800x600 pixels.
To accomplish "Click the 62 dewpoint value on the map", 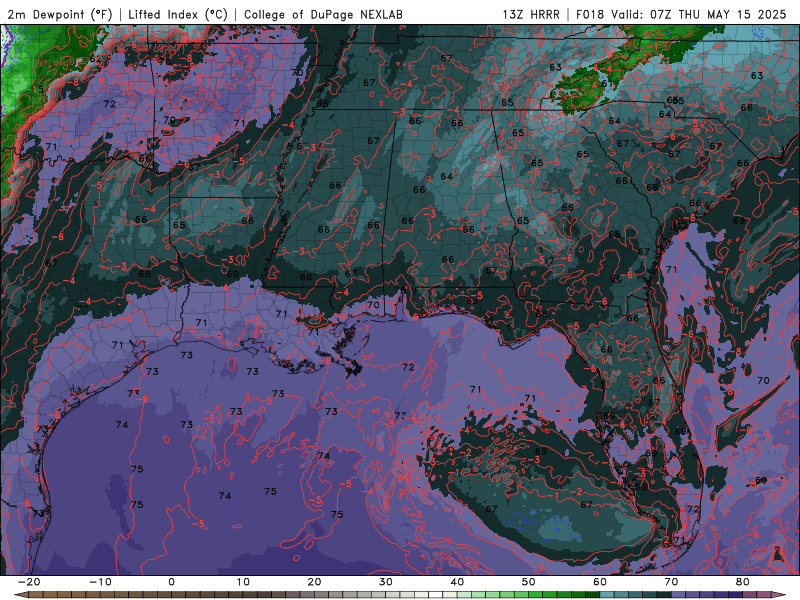I will (95, 59).
